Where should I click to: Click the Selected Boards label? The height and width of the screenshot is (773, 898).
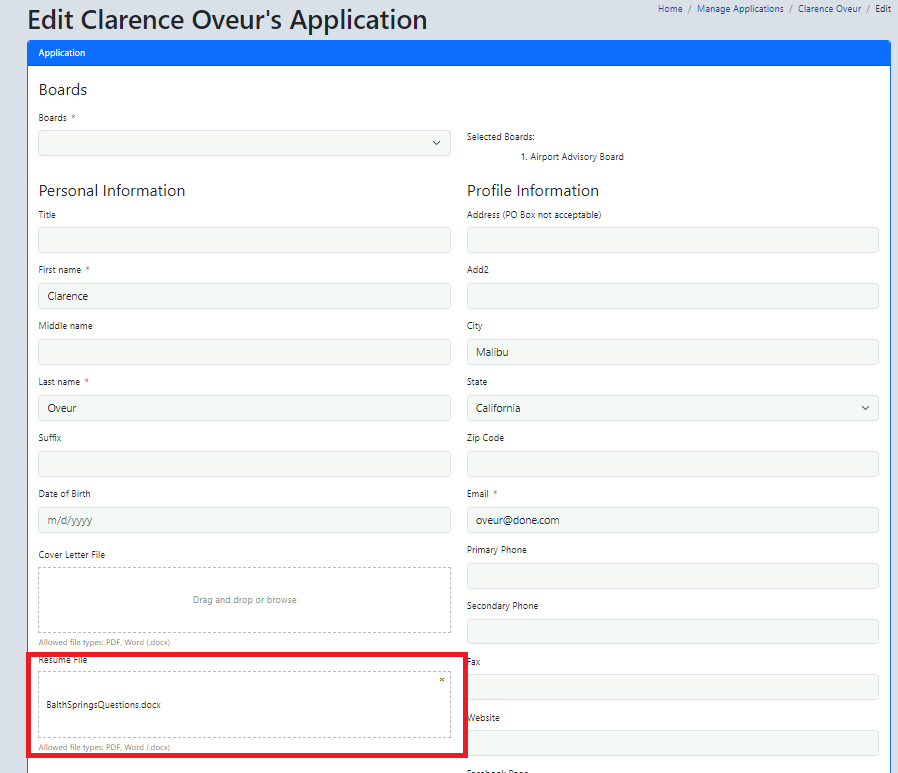[x=501, y=137]
